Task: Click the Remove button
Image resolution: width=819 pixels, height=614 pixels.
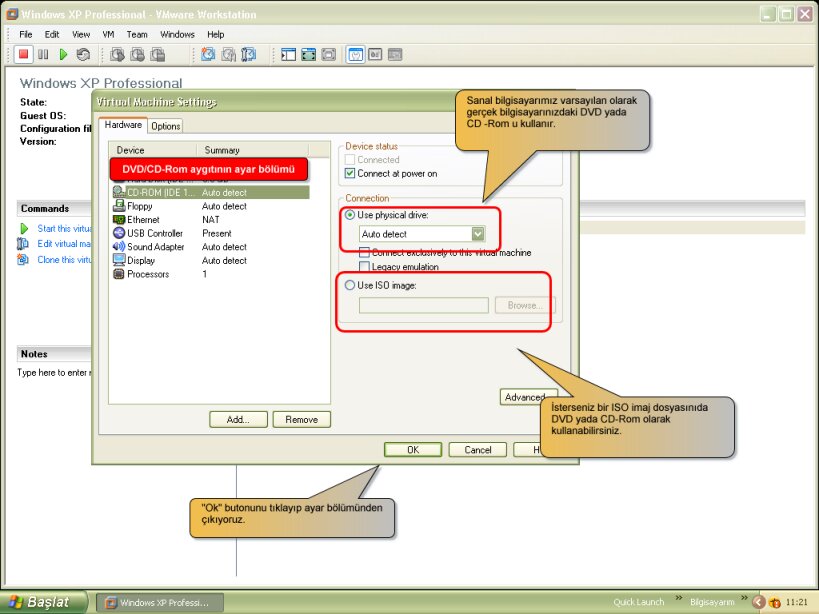Action: coord(301,419)
